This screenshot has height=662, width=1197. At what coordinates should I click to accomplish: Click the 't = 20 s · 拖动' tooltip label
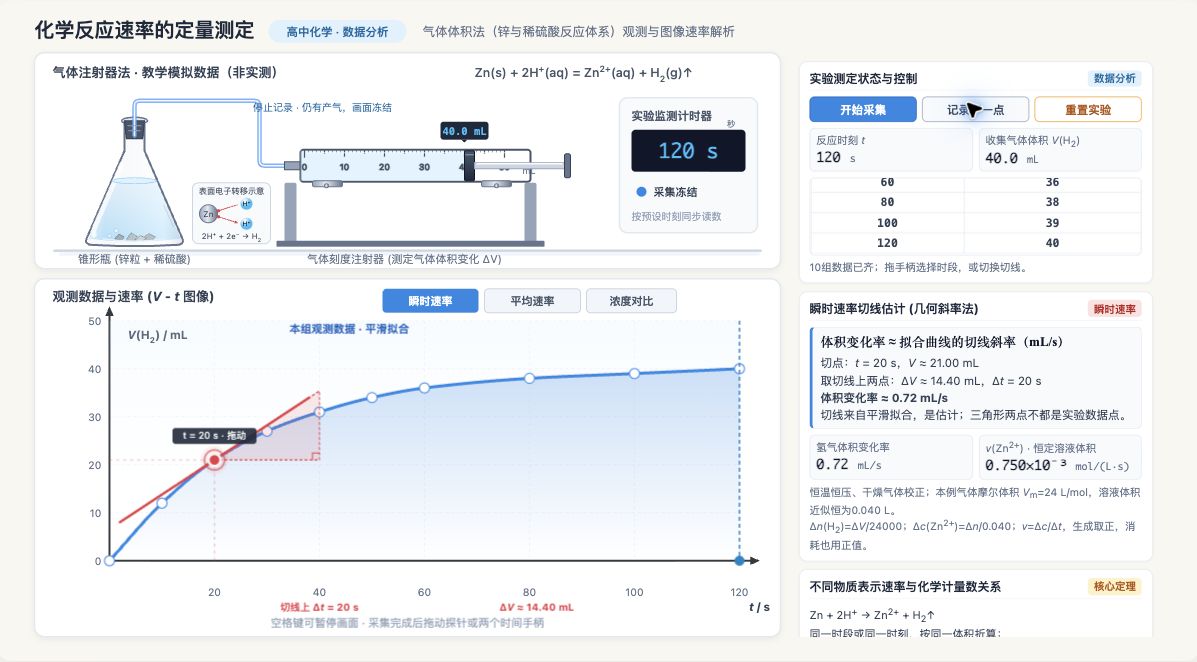pos(214,435)
